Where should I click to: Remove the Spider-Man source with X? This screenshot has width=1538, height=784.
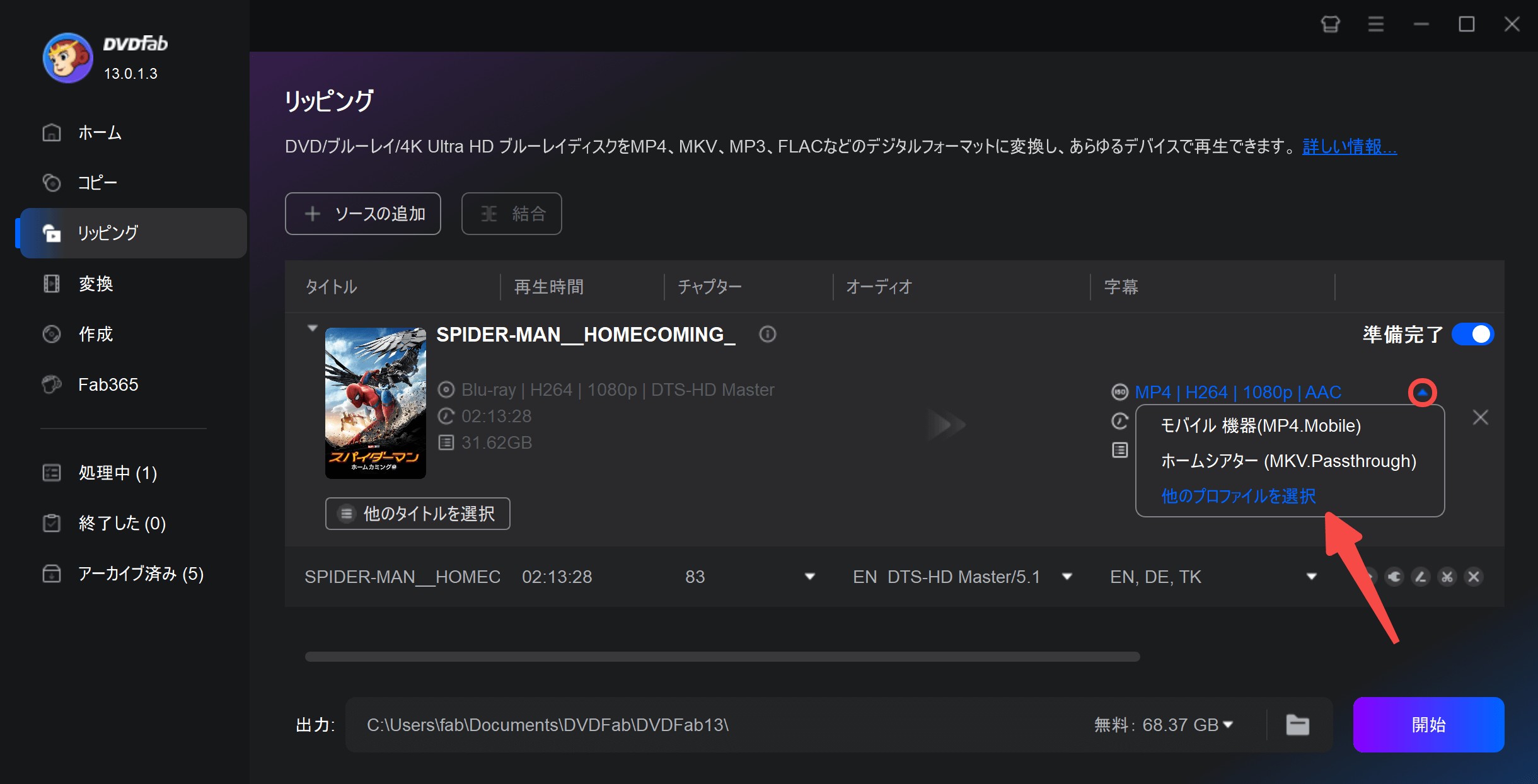pos(1481,417)
